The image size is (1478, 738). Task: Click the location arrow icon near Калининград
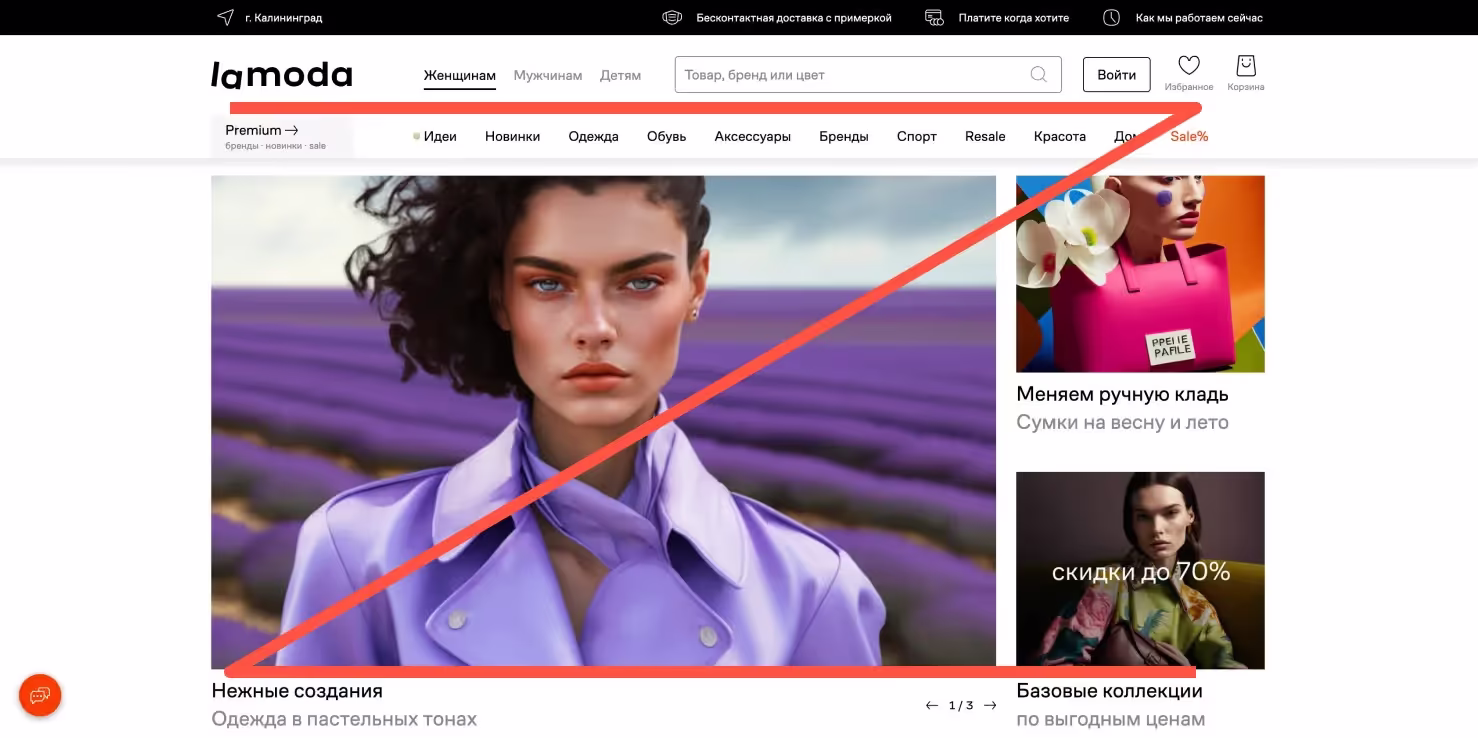pos(225,18)
